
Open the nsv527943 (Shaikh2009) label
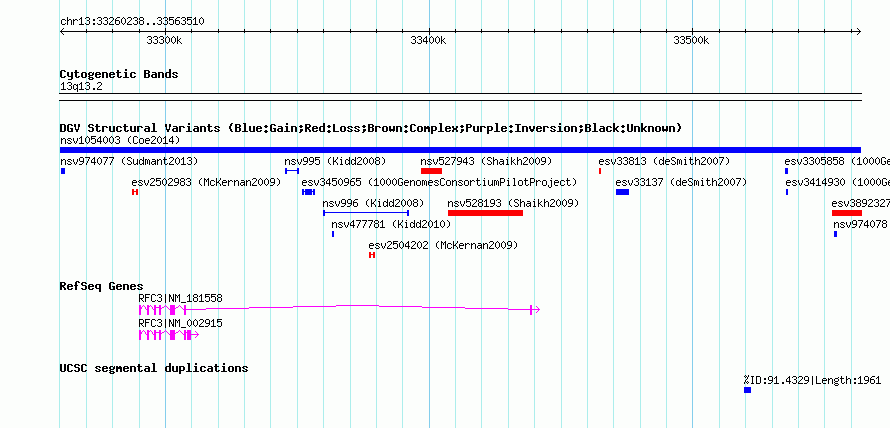click(x=486, y=161)
